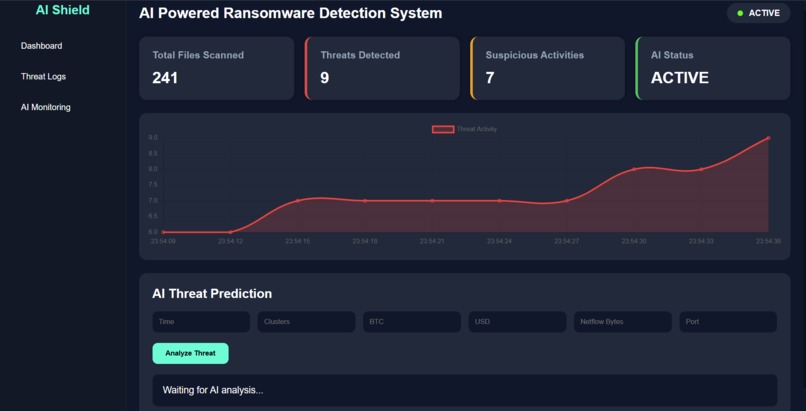
Task: Click the 6.0 y-axis label
Action: point(153,232)
